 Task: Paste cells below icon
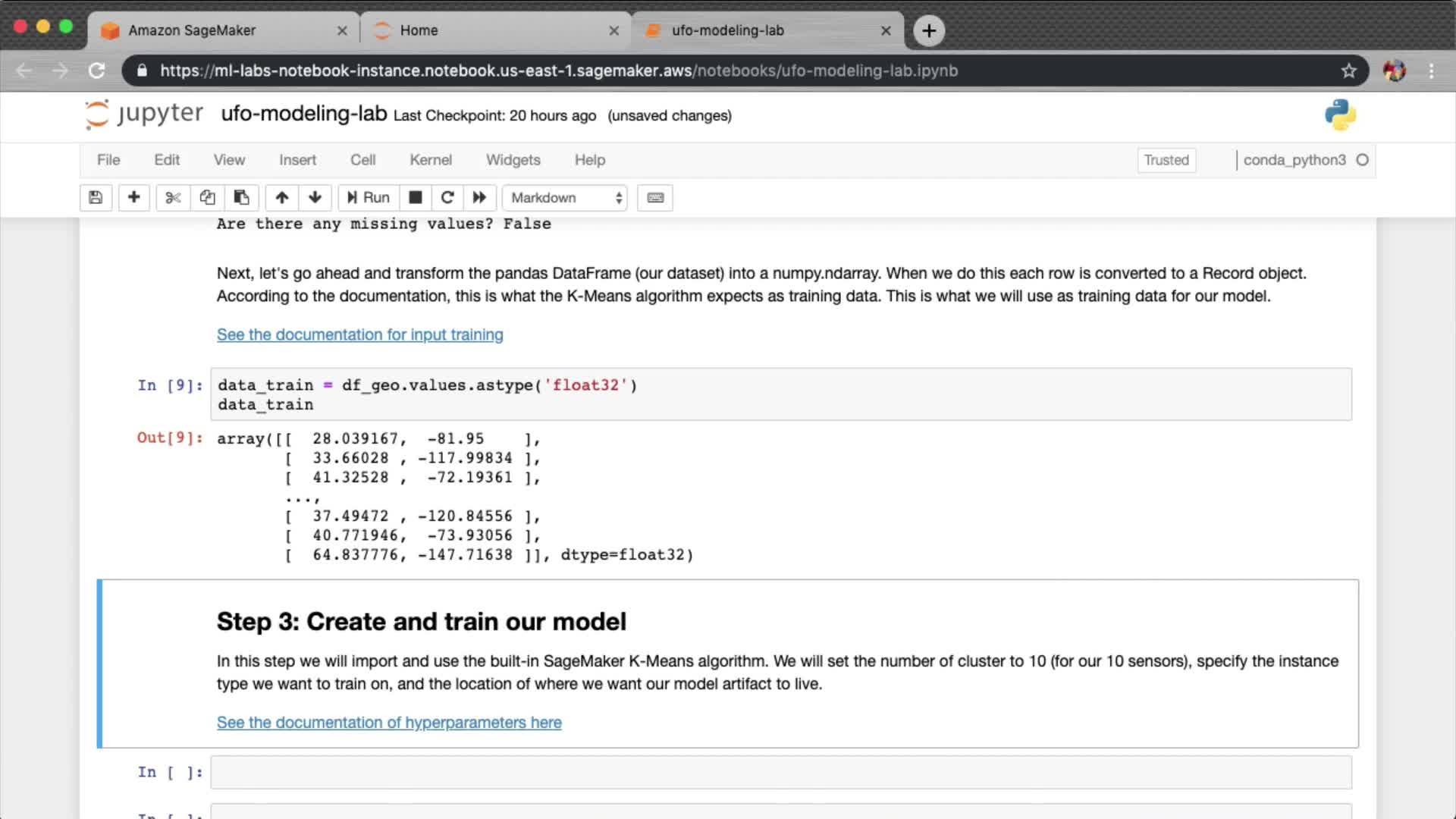241,198
